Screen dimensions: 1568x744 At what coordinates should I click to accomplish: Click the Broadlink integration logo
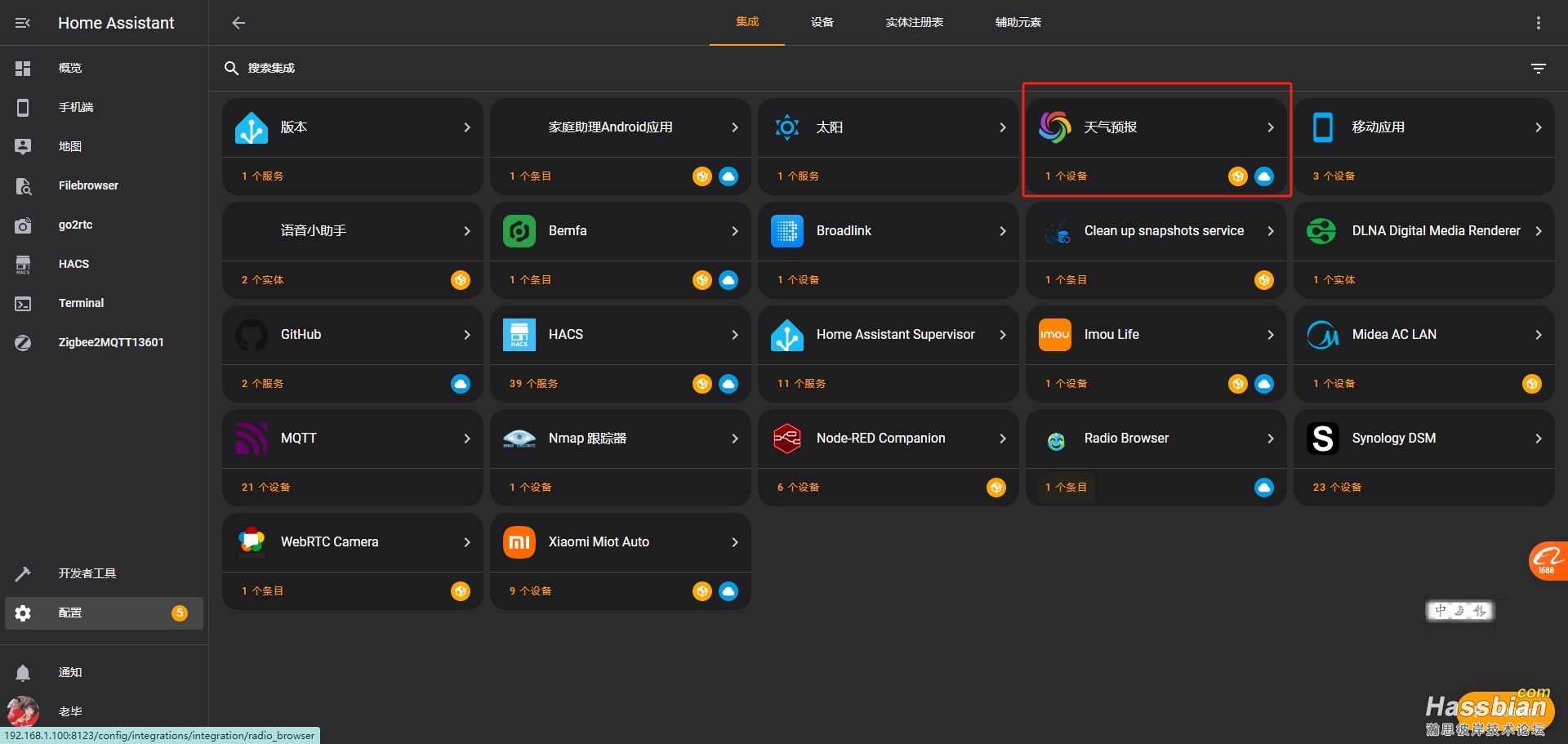(787, 231)
